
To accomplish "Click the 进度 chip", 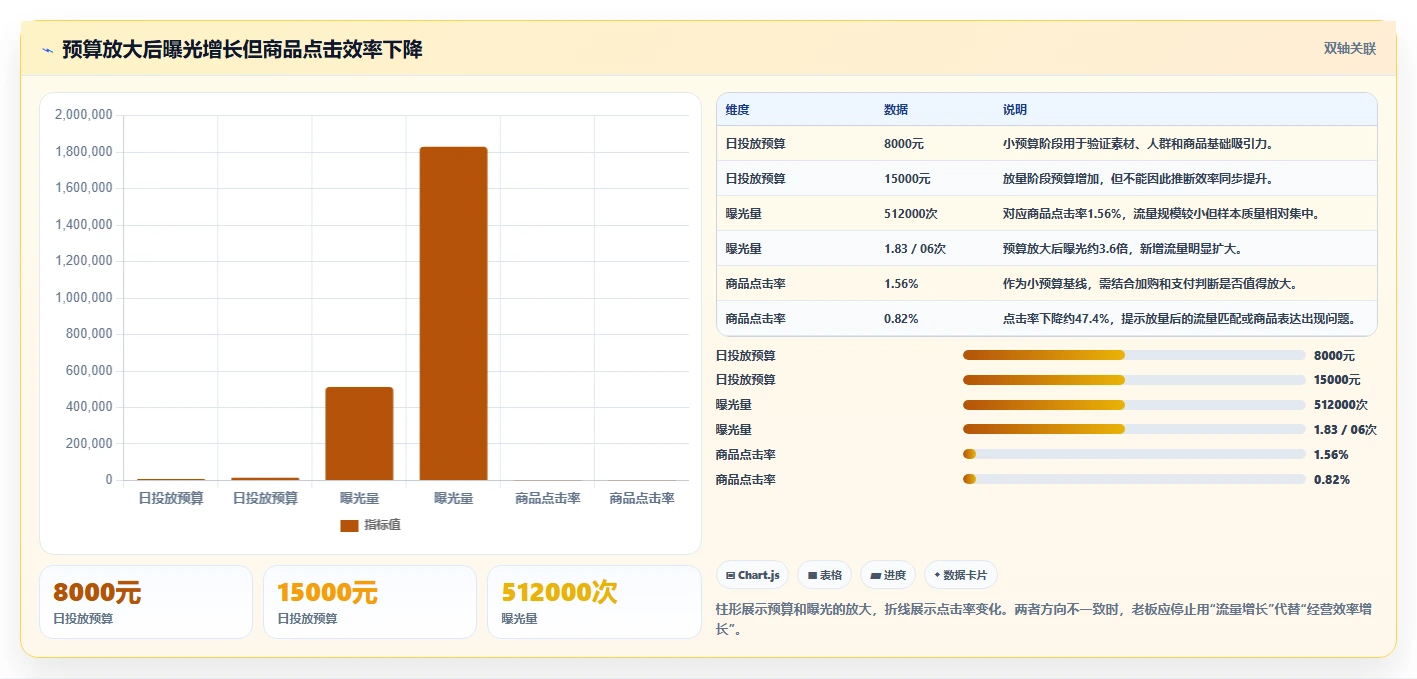I will (x=888, y=575).
